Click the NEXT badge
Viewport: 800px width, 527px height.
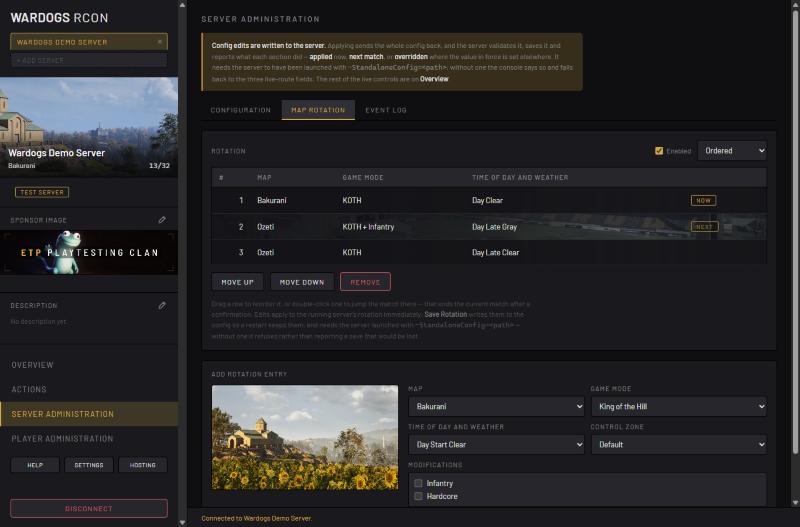[x=704, y=227]
